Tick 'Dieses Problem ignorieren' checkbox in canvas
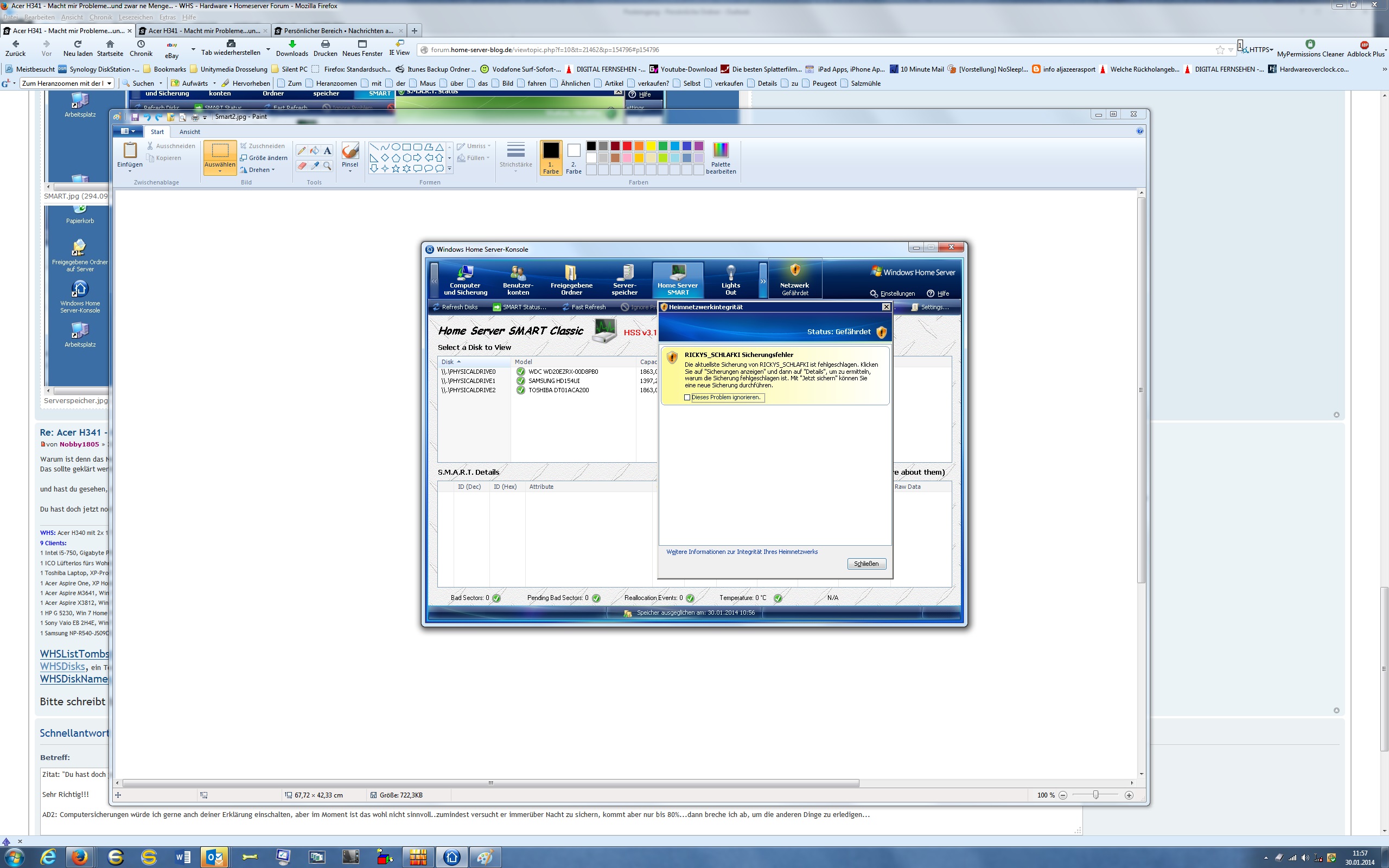Viewport: 1389px width, 868px height. point(687,397)
